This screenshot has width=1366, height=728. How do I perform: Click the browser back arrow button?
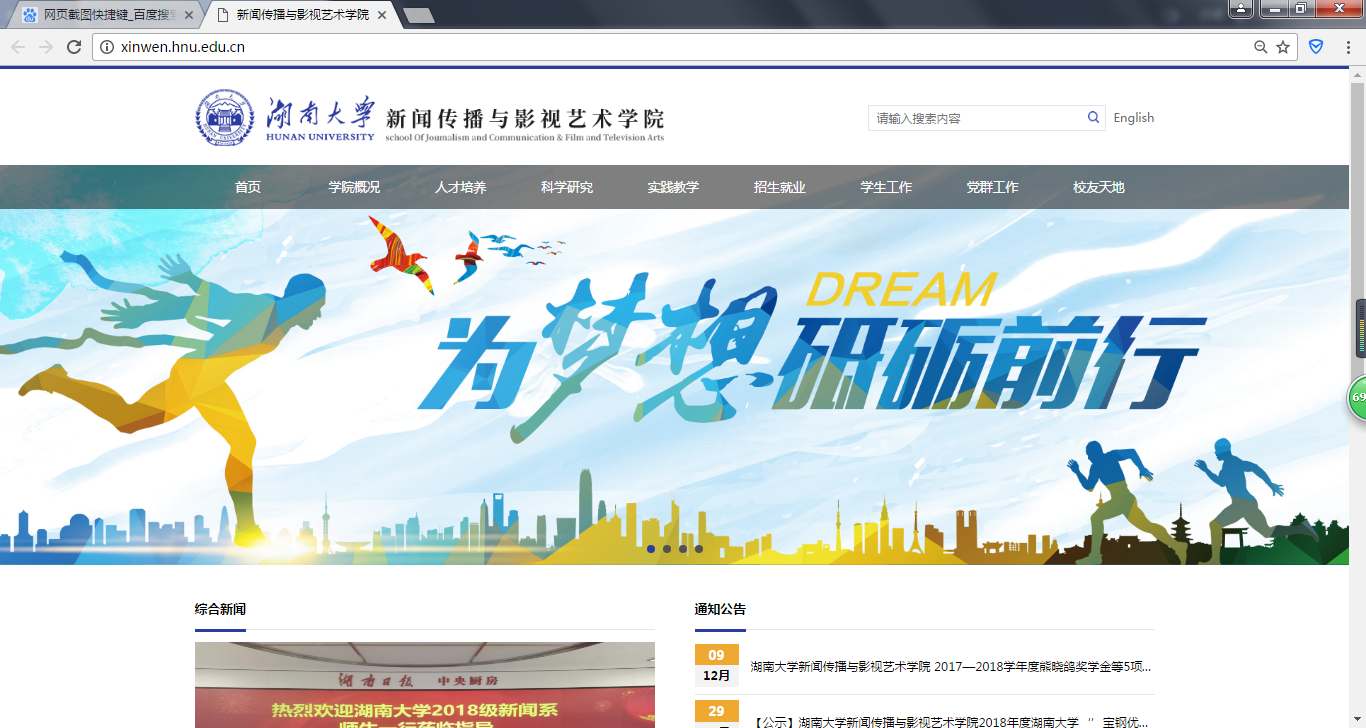point(18,47)
